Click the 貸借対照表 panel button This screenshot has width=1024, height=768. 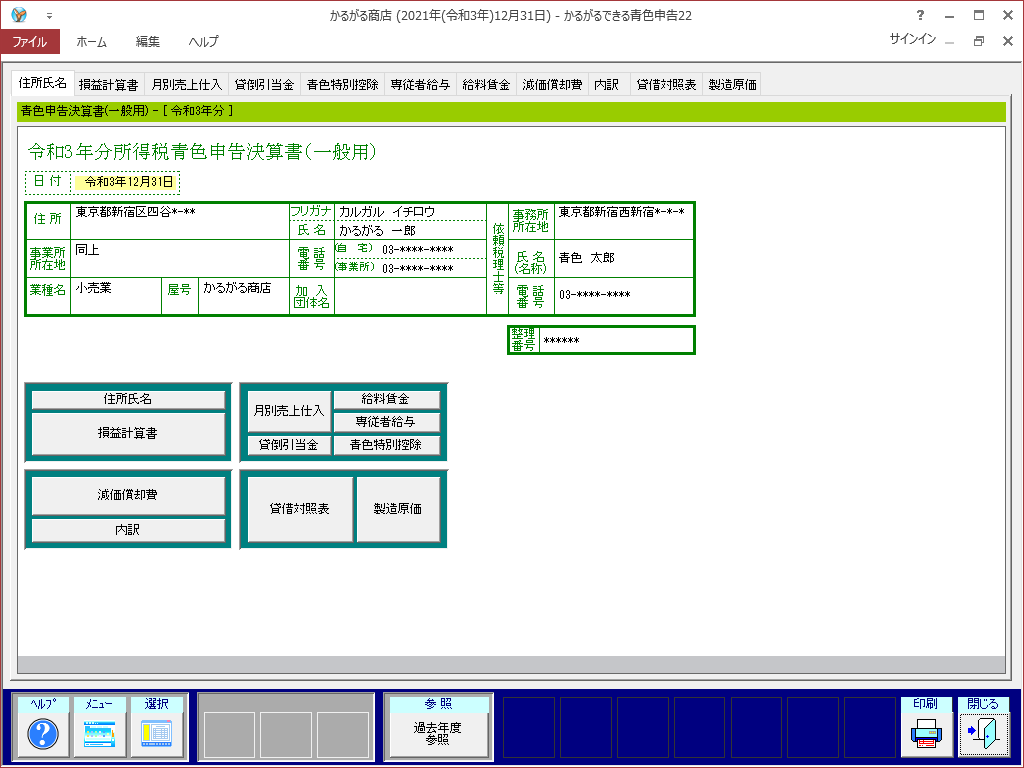(x=300, y=509)
